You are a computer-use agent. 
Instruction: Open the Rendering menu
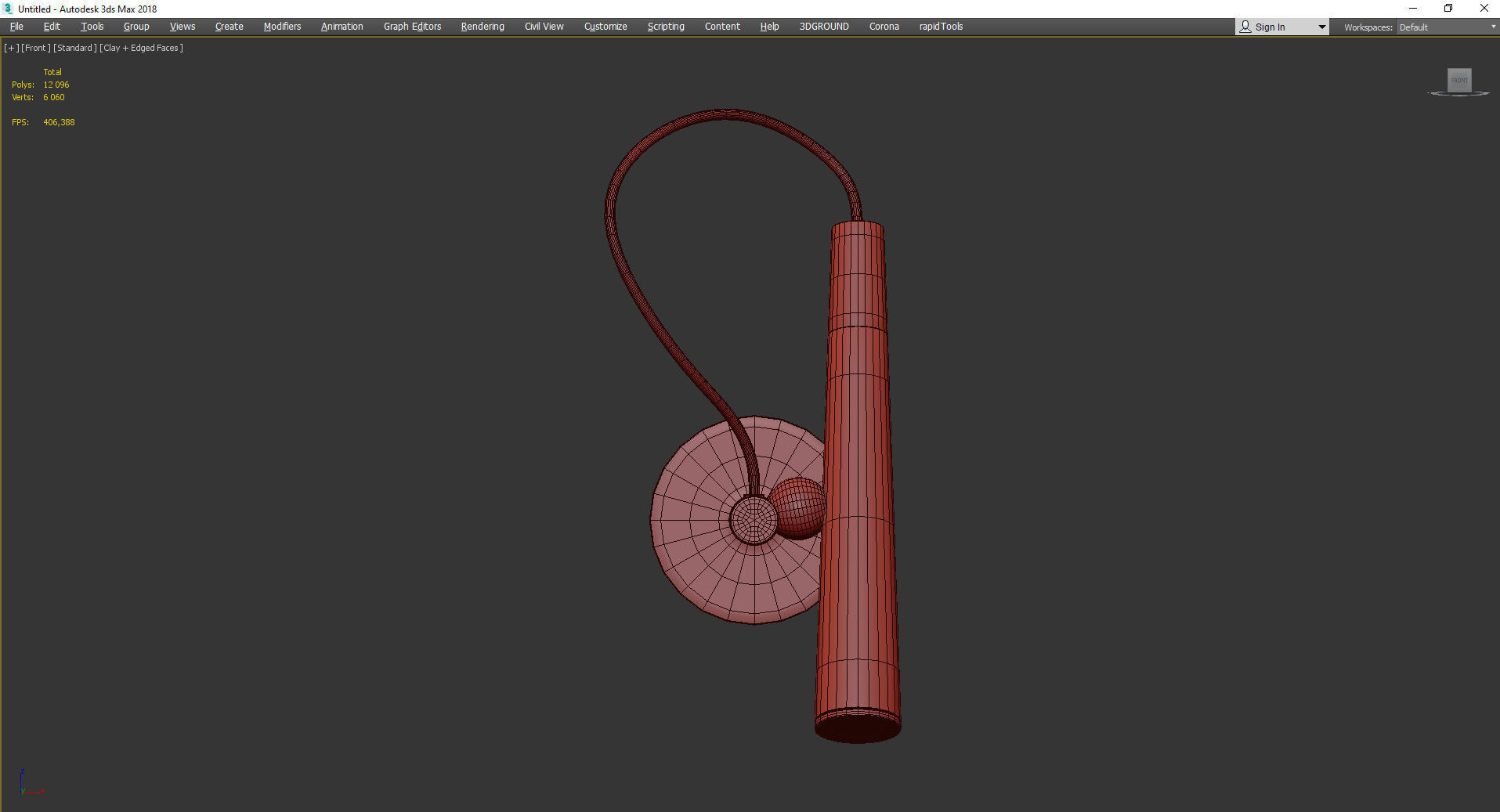pyautogui.click(x=483, y=27)
